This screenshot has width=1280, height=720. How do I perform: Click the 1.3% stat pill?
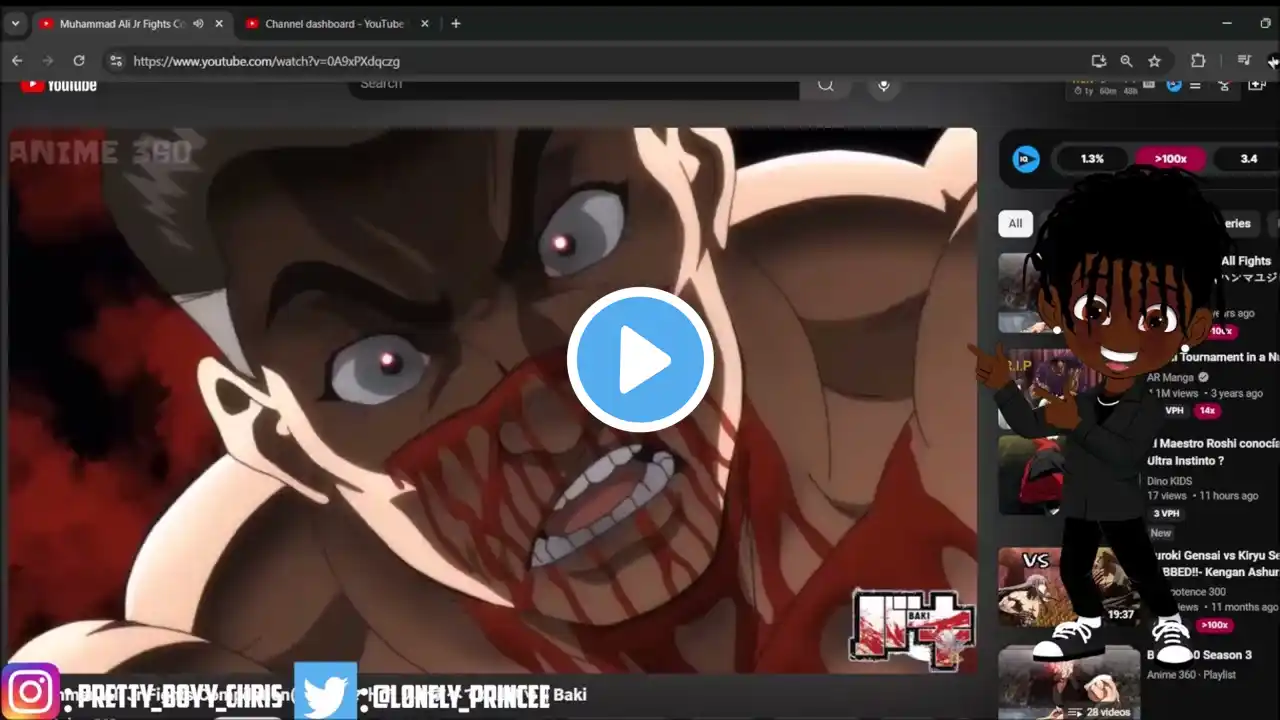pyautogui.click(x=1092, y=159)
